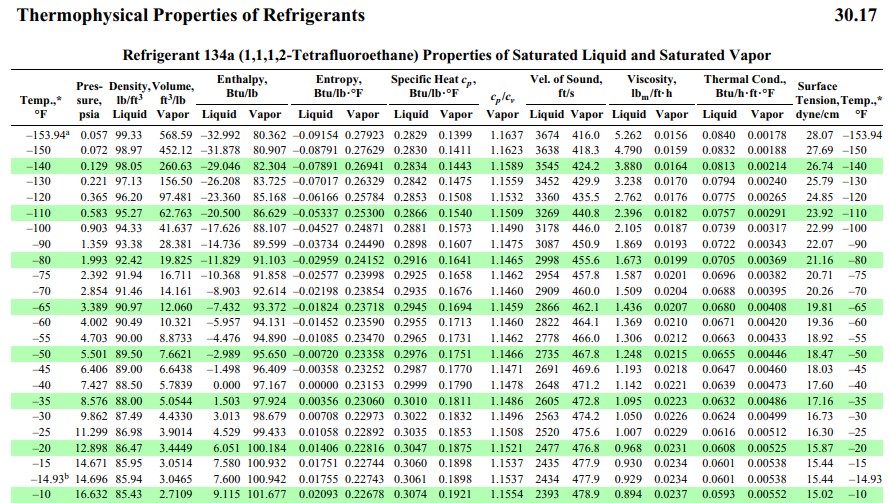Click the liquid sound velocity value 3674
This screenshot has height=503, width=889.
547,135
